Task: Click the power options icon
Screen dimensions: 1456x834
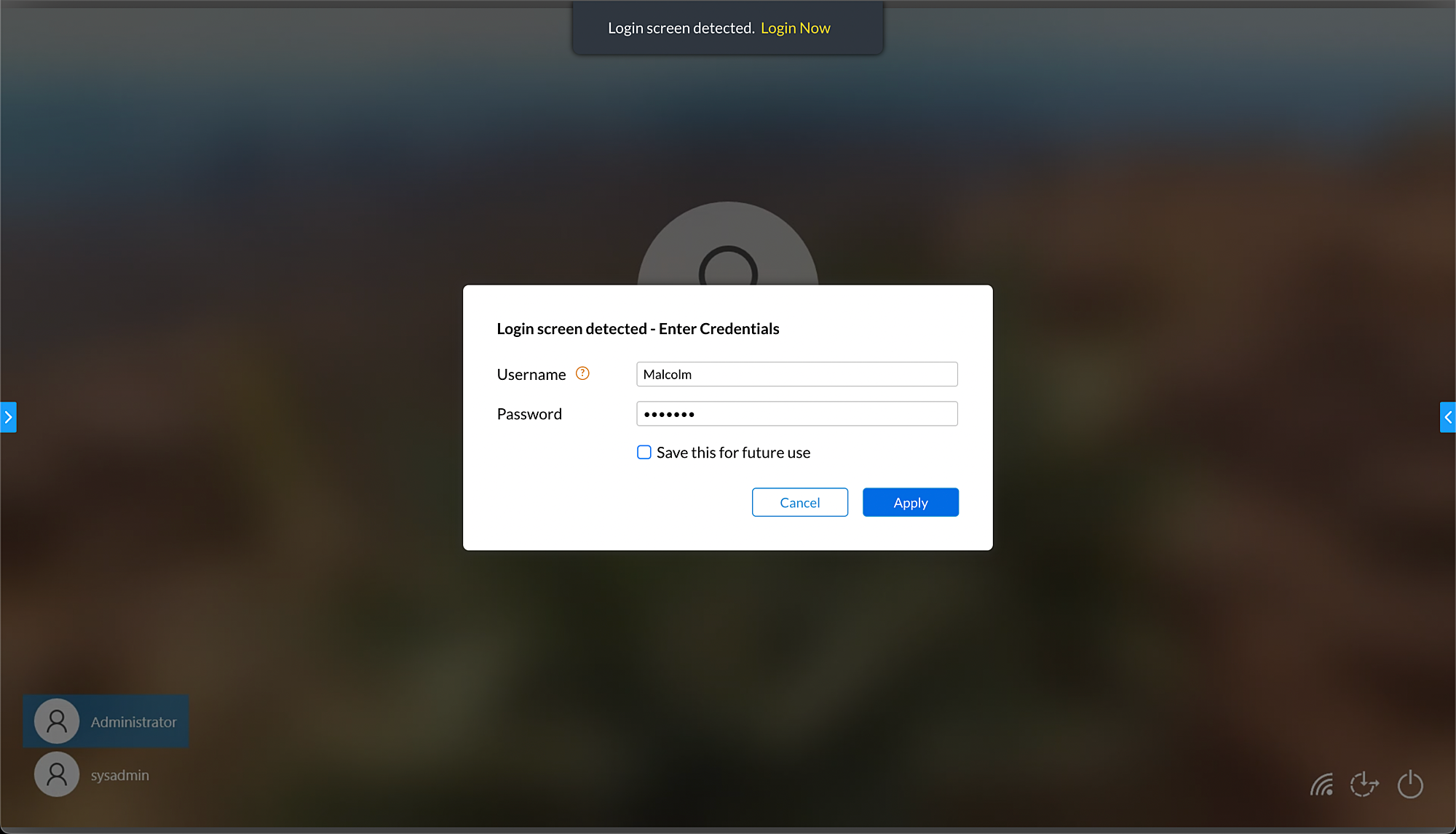Action: click(1410, 785)
